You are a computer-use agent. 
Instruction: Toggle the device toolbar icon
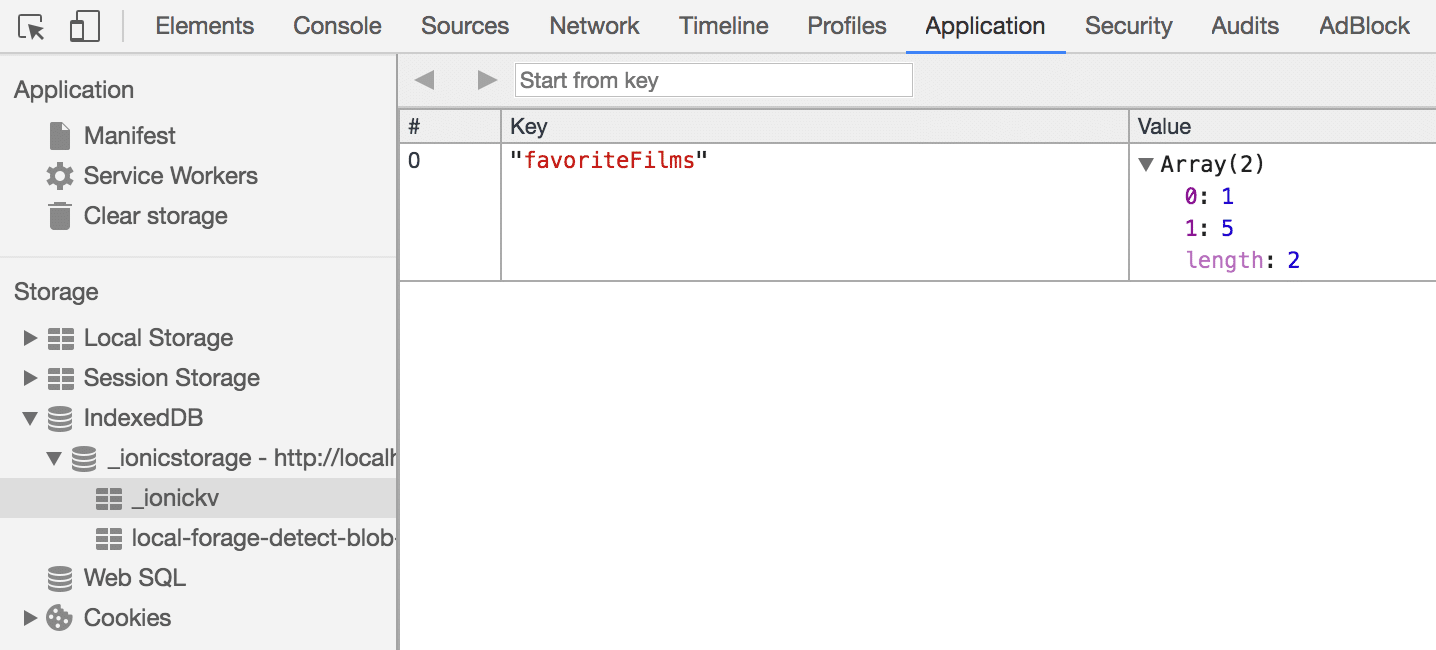pyautogui.click(x=85, y=27)
